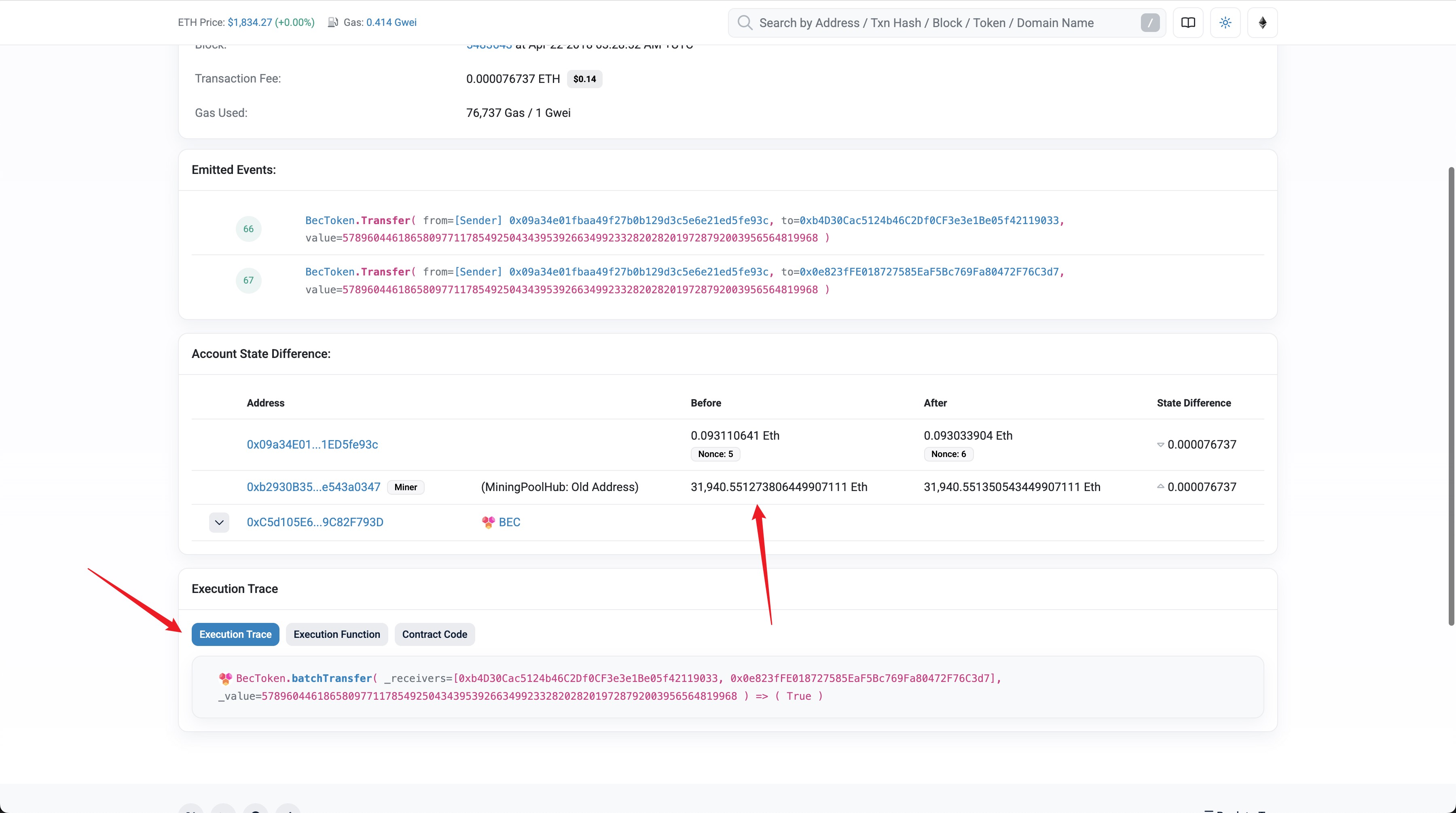
Task: Open the BEC token link
Action: click(x=509, y=523)
